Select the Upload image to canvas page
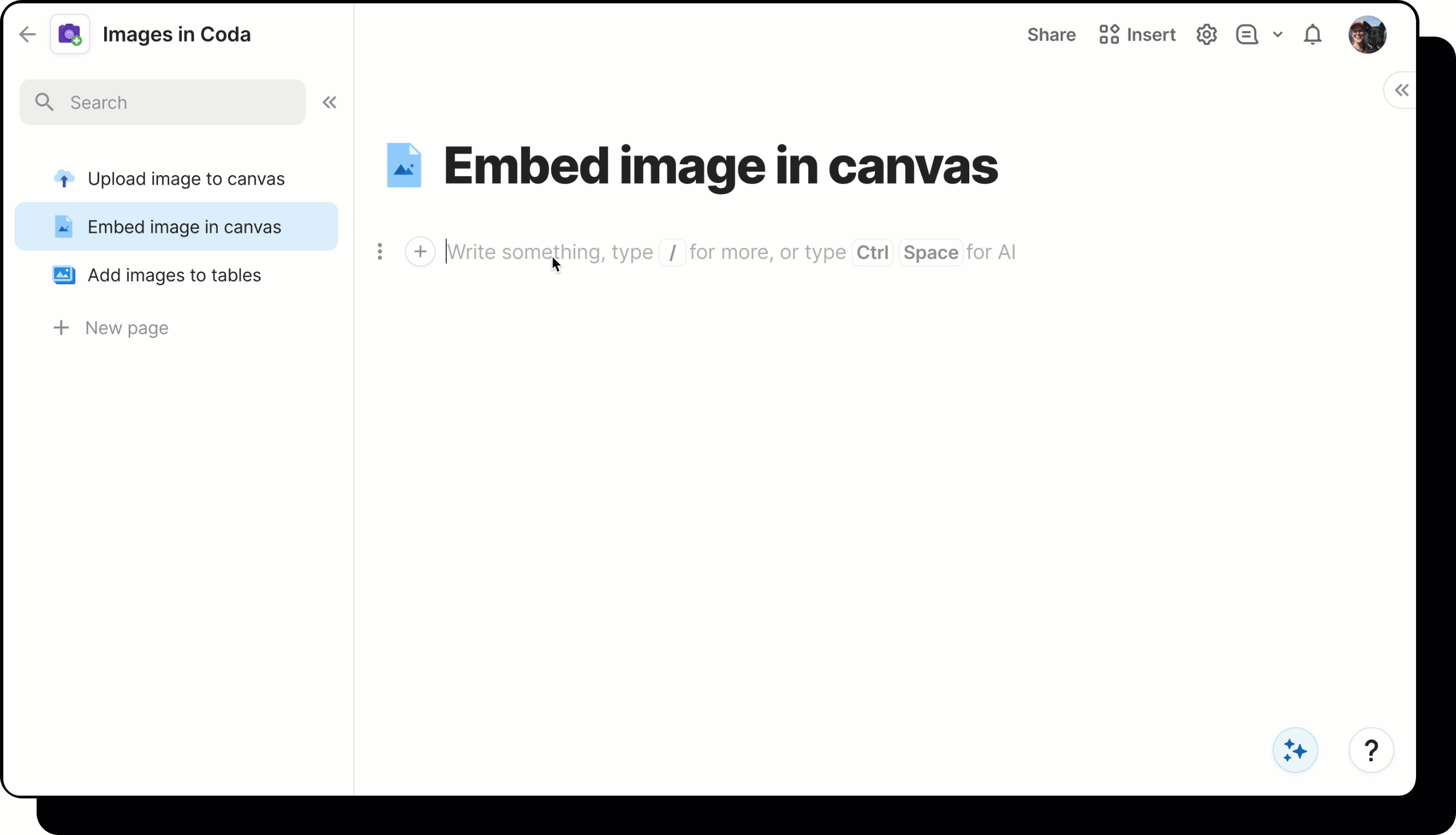The image size is (1456, 835). (x=185, y=179)
